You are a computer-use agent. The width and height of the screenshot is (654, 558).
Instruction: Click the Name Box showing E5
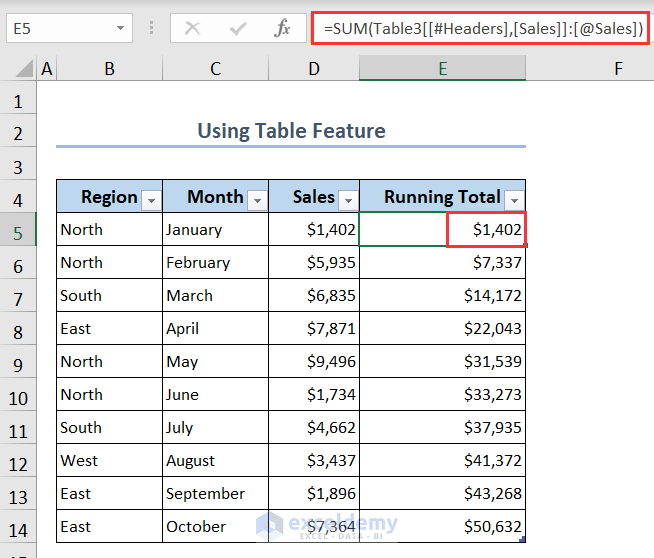coord(55,29)
